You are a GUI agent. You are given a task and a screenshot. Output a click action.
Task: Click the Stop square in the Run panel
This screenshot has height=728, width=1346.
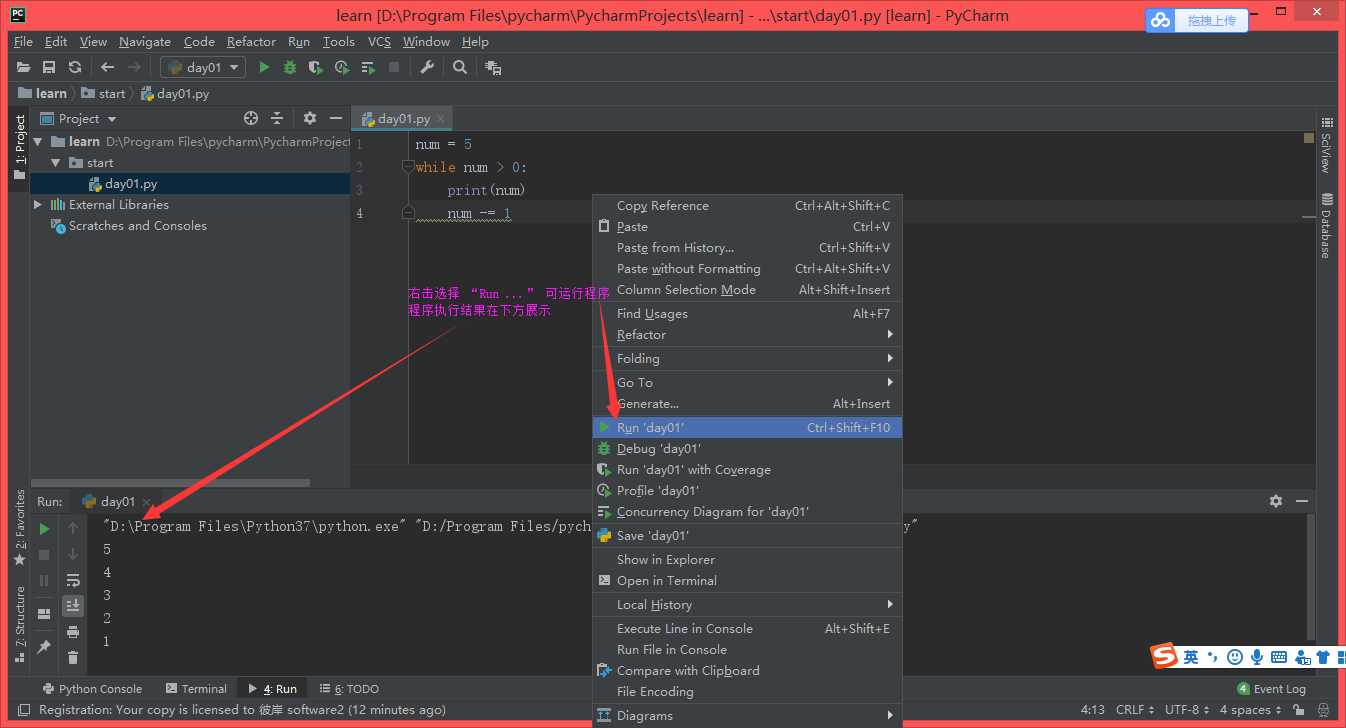click(44, 554)
